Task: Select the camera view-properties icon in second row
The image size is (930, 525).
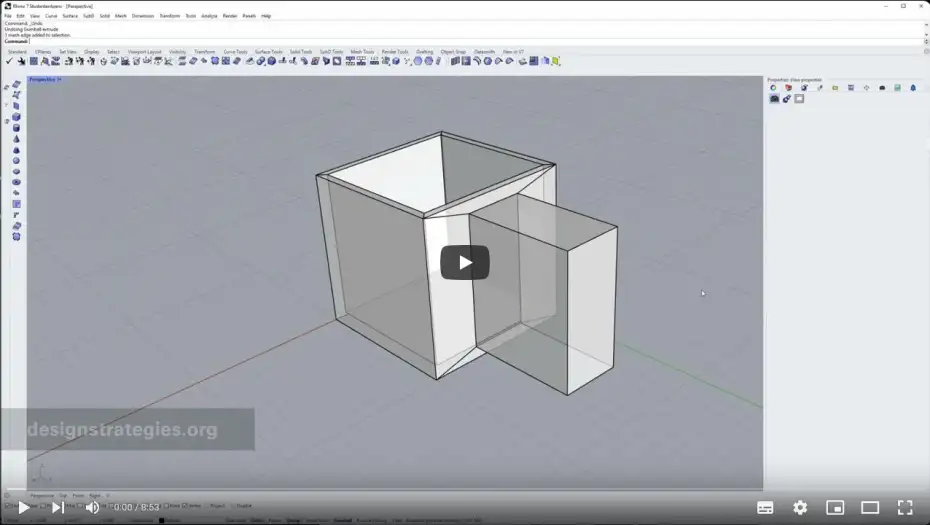Action: click(774, 99)
